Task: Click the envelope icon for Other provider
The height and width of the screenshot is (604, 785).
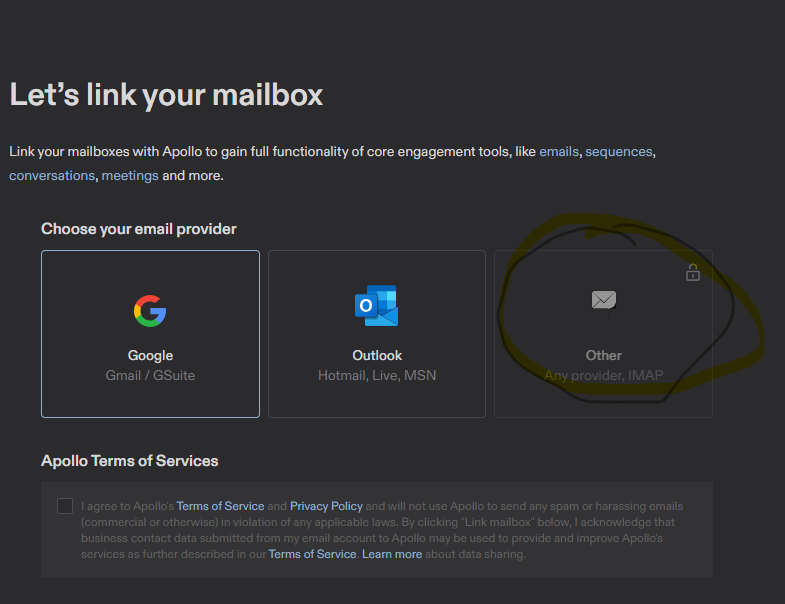Action: (x=604, y=300)
